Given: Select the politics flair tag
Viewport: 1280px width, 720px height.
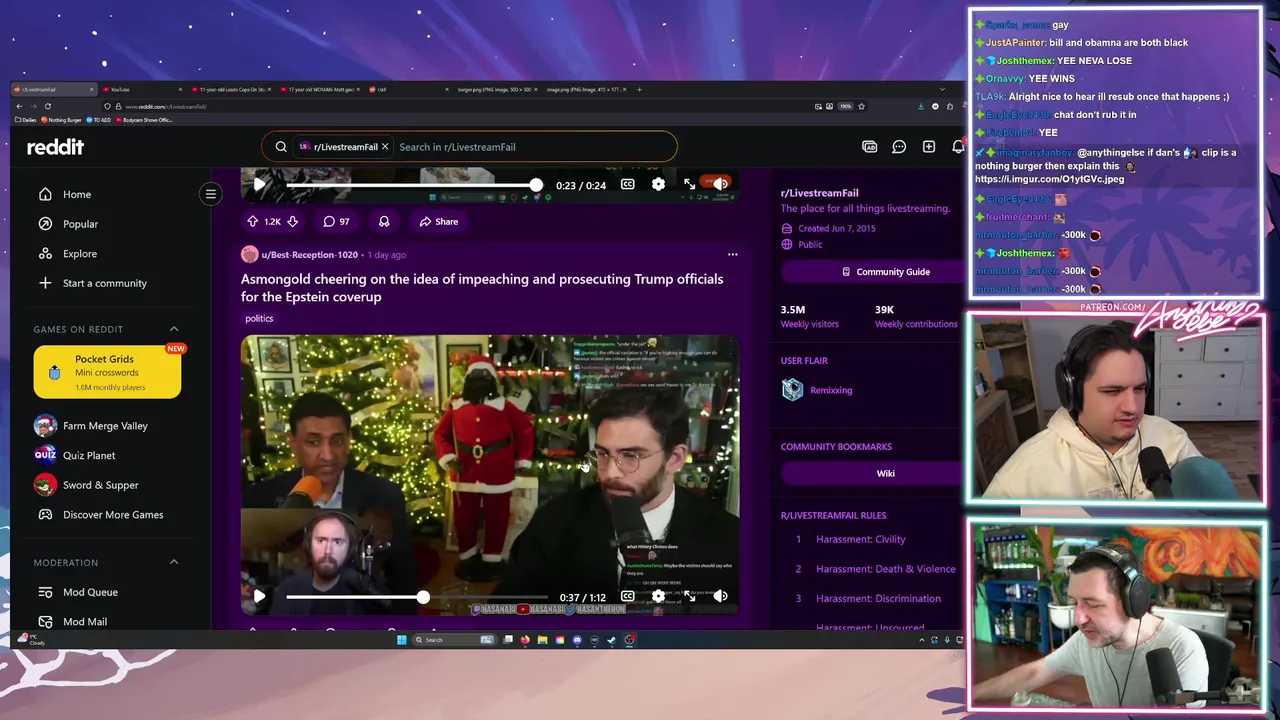Looking at the screenshot, I should [x=259, y=318].
